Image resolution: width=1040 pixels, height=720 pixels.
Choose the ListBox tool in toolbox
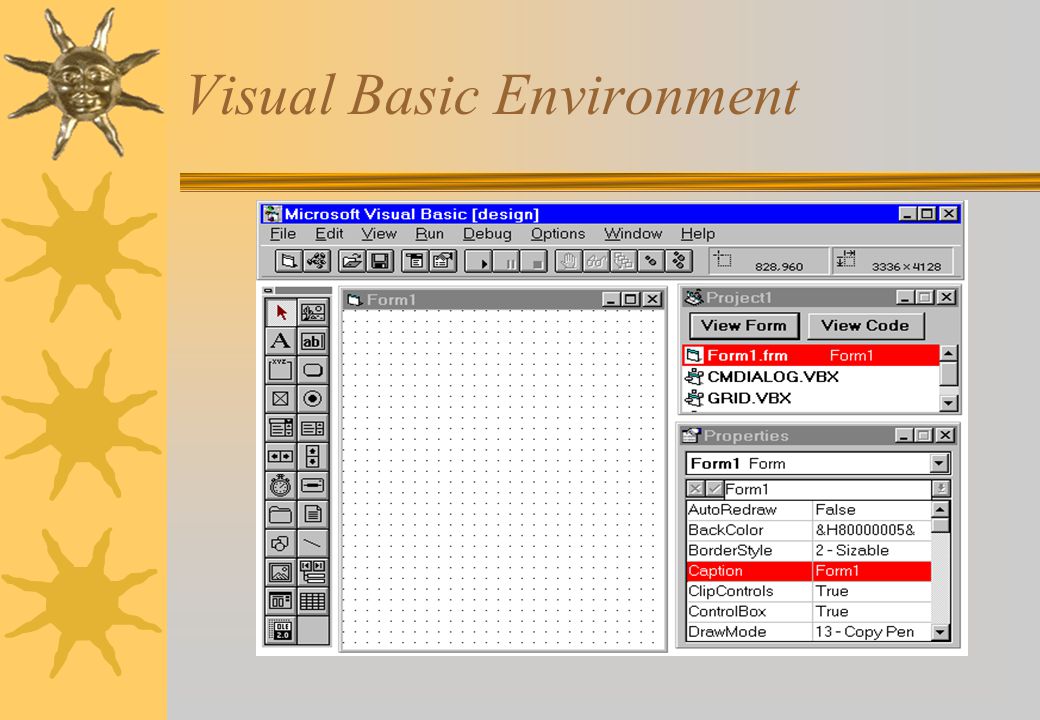point(312,428)
